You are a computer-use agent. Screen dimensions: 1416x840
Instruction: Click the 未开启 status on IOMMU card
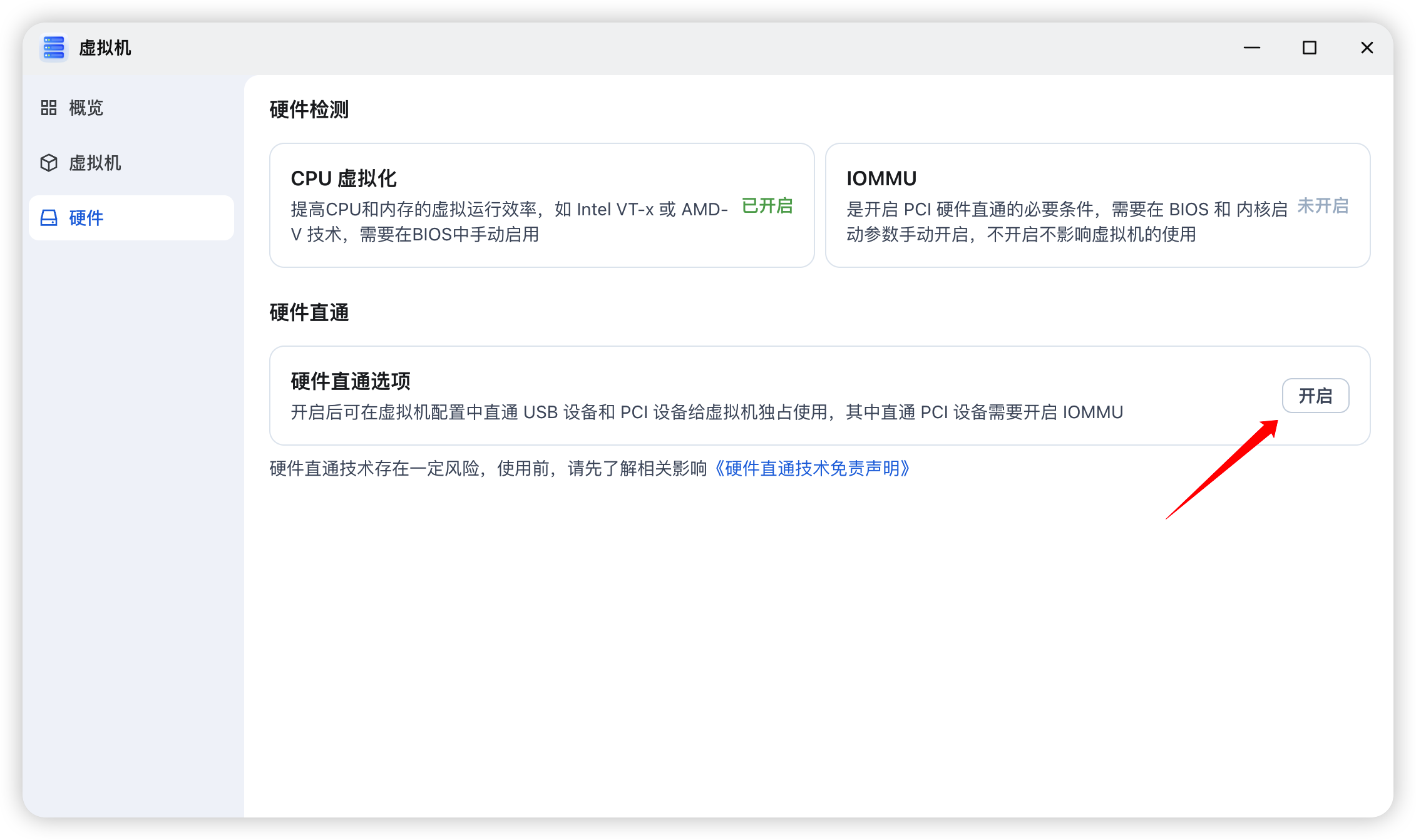pos(1323,206)
